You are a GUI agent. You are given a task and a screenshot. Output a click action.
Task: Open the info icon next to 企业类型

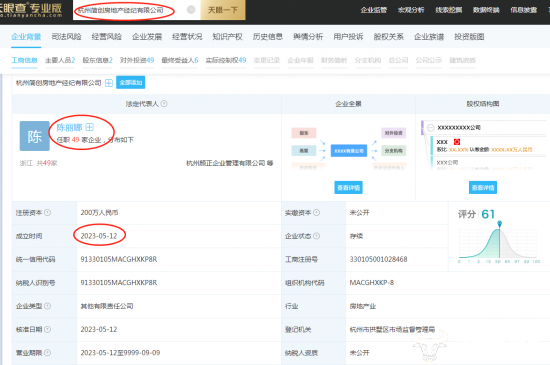pos(47,306)
